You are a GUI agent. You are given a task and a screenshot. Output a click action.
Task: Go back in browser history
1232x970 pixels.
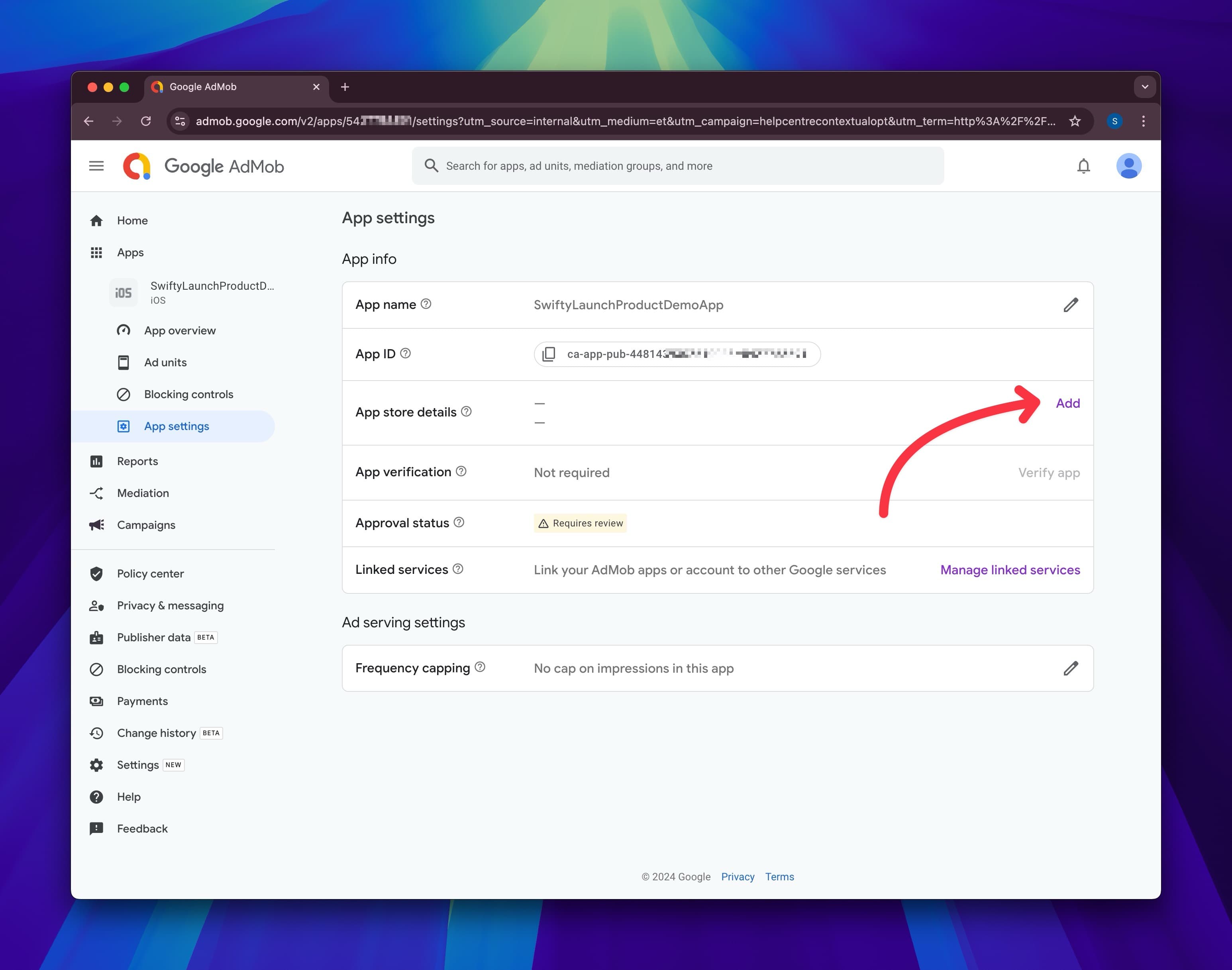point(88,121)
